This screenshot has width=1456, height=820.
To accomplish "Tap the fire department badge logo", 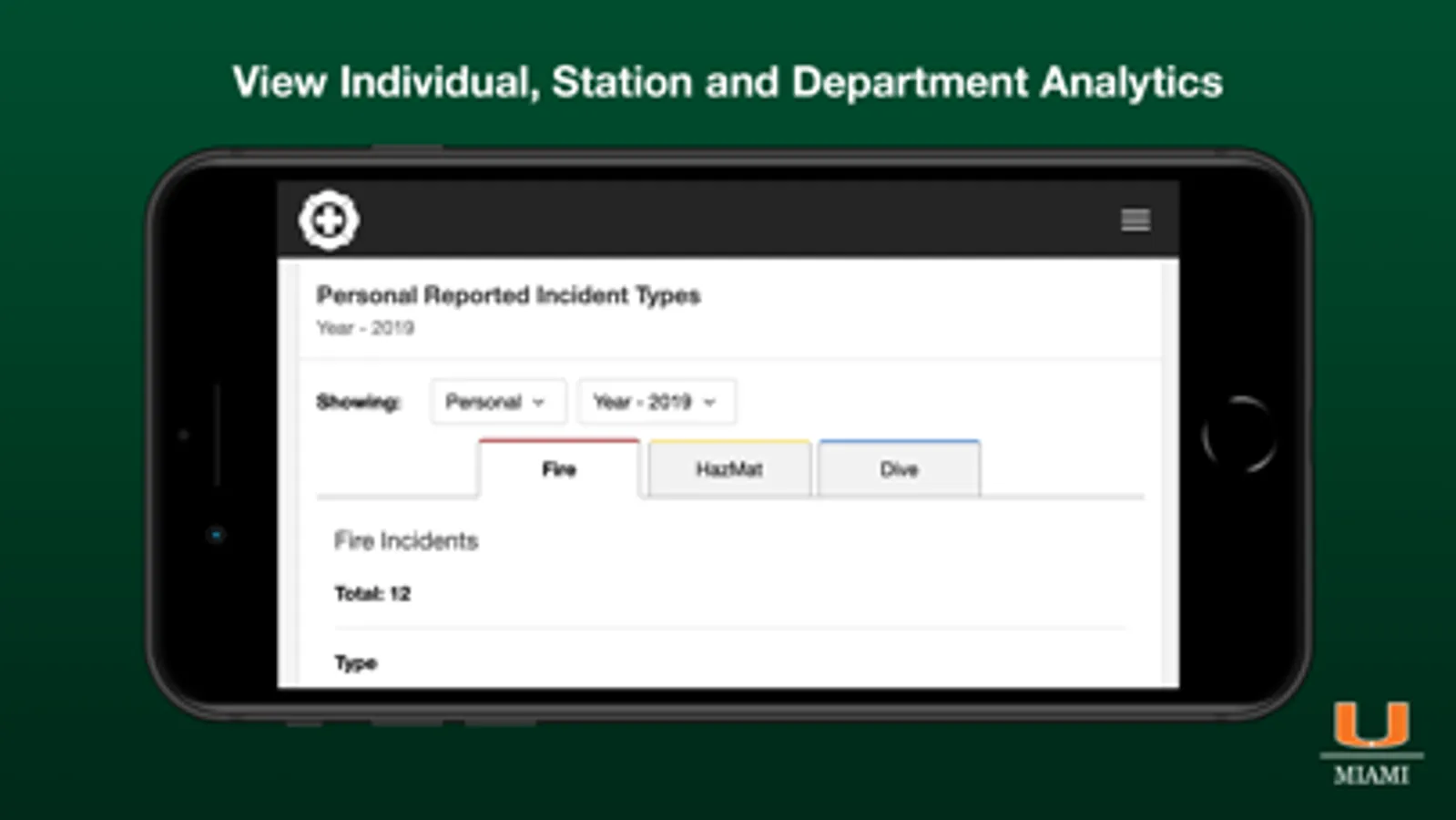I will (329, 220).
